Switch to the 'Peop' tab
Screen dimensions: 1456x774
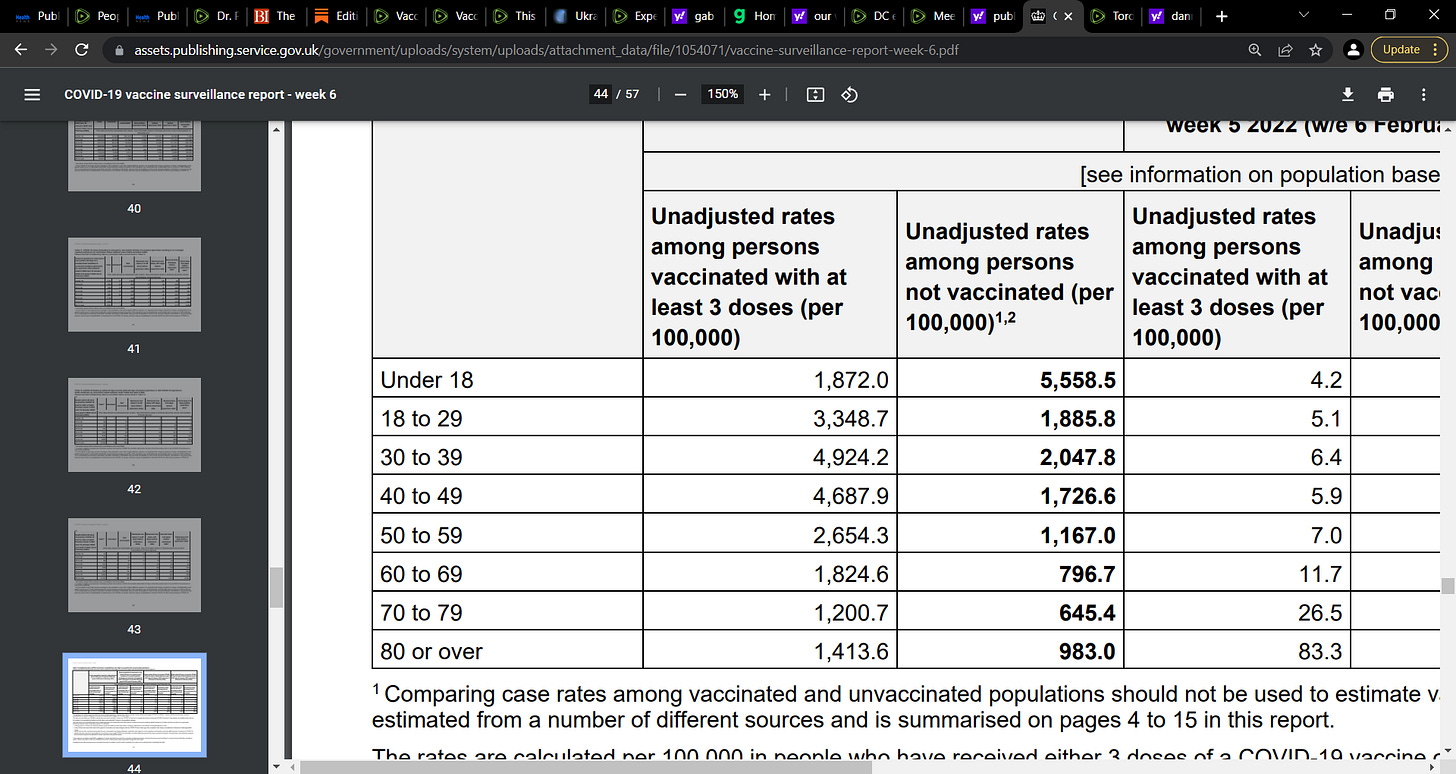click(97, 16)
